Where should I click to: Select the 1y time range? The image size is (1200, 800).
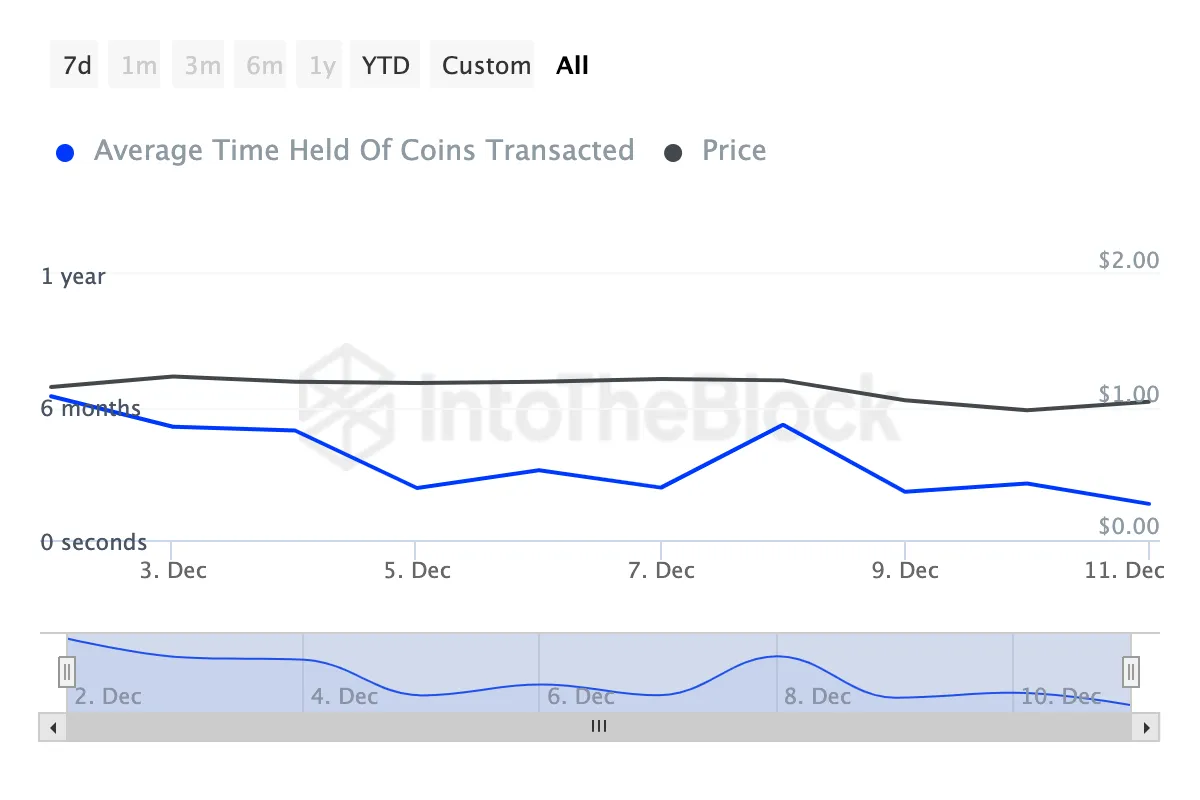[321, 66]
